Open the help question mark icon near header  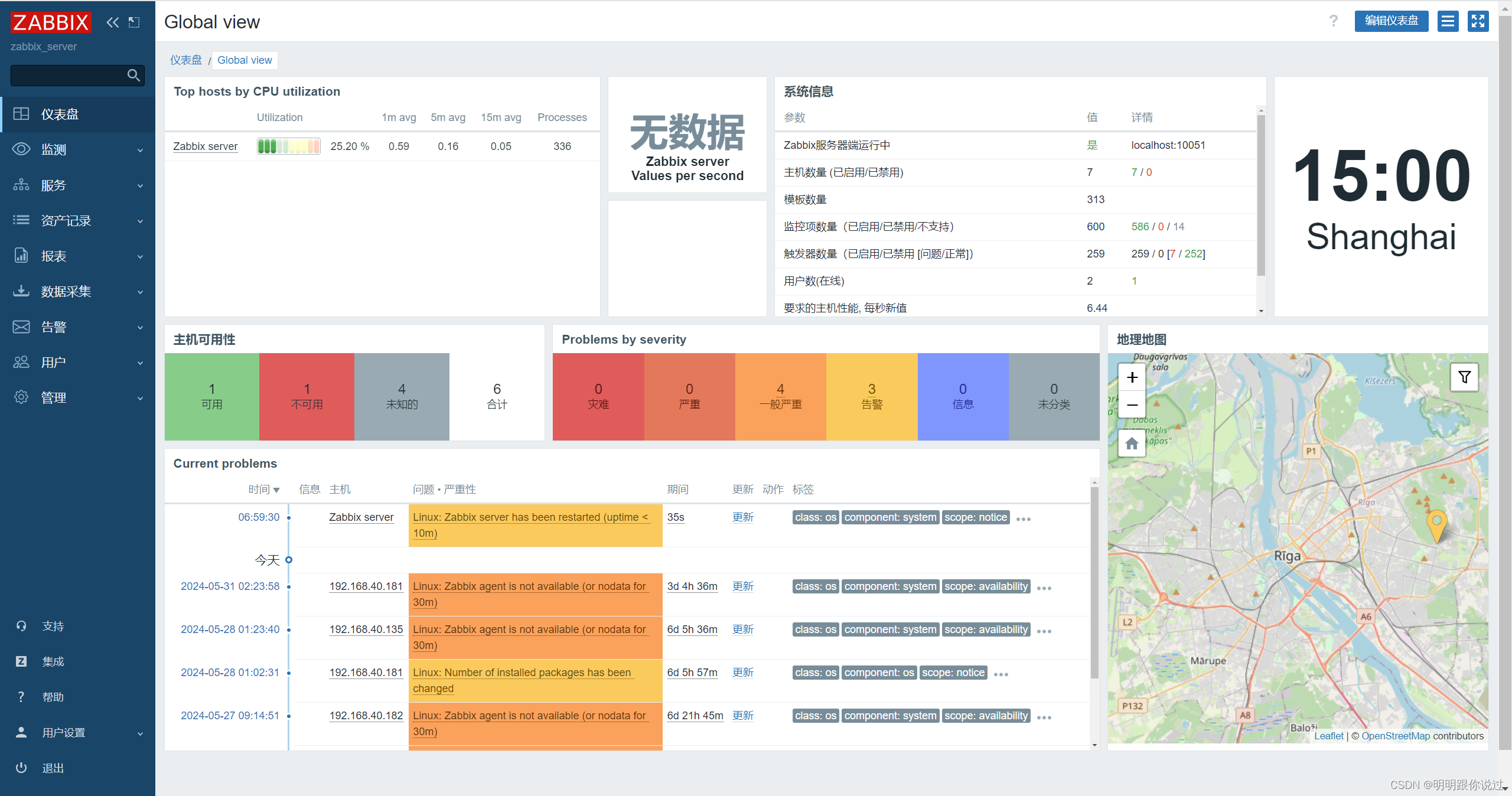click(1333, 21)
